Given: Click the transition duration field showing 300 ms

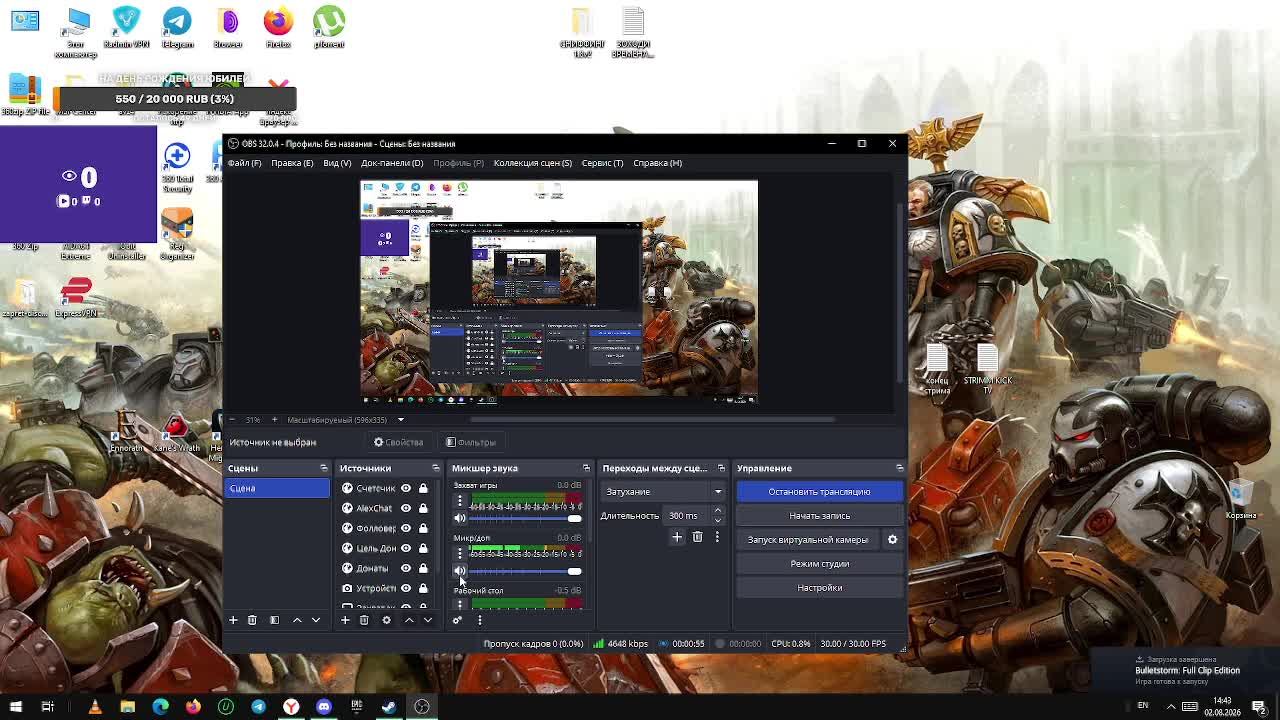Looking at the screenshot, I should point(686,516).
